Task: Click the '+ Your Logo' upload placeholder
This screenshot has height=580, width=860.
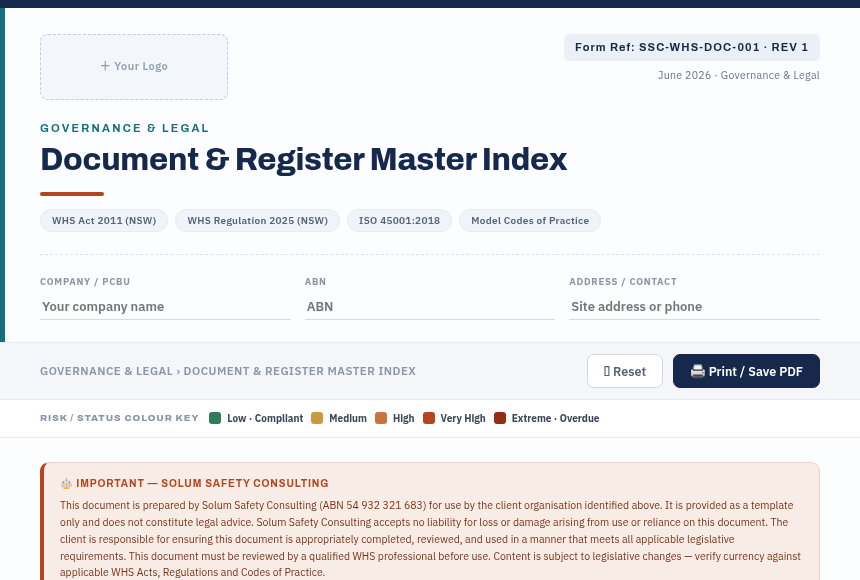Action: click(134, 67)
